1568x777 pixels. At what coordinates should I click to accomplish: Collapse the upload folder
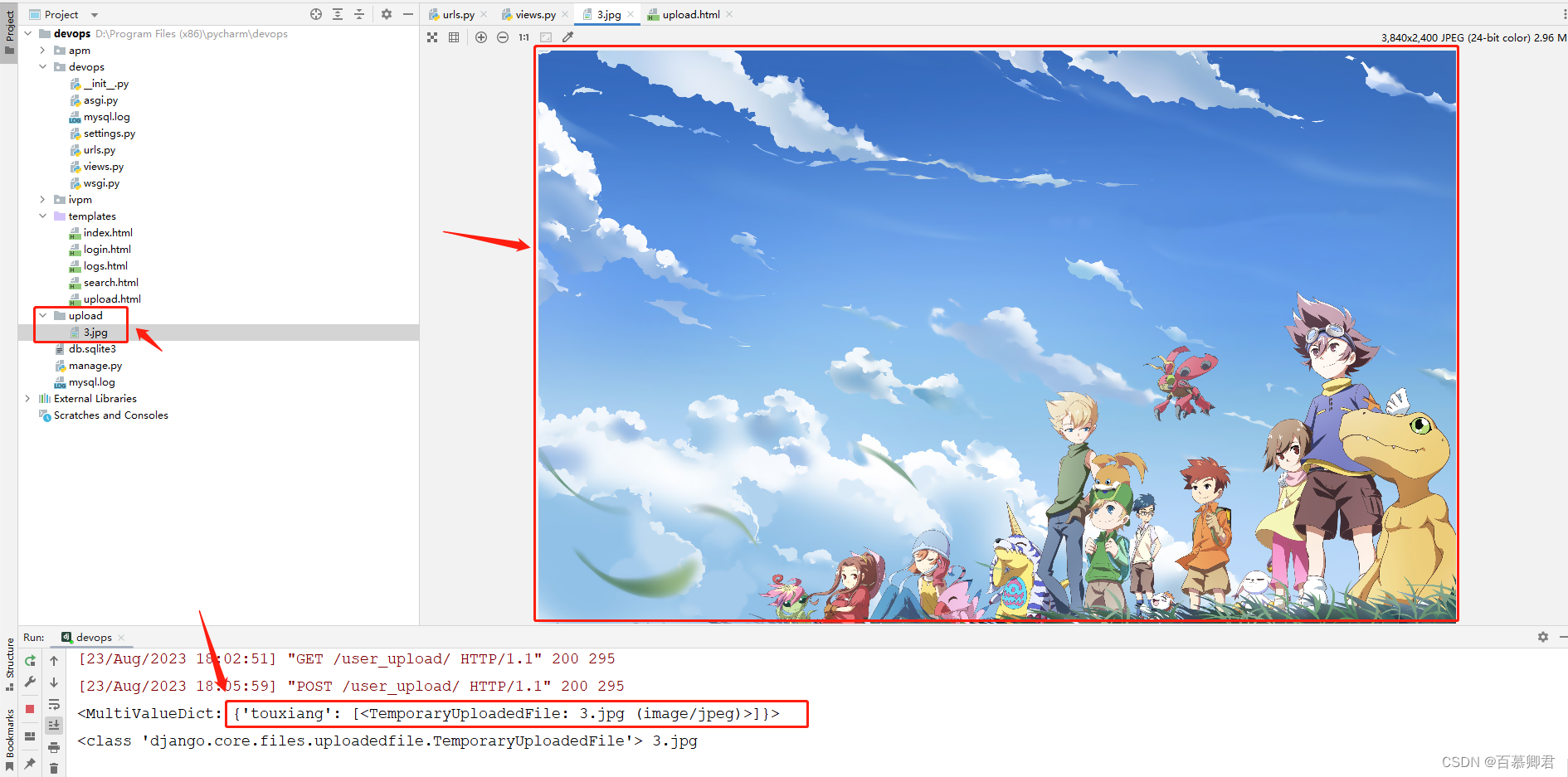pyautogui.click(x=43, y=316)
